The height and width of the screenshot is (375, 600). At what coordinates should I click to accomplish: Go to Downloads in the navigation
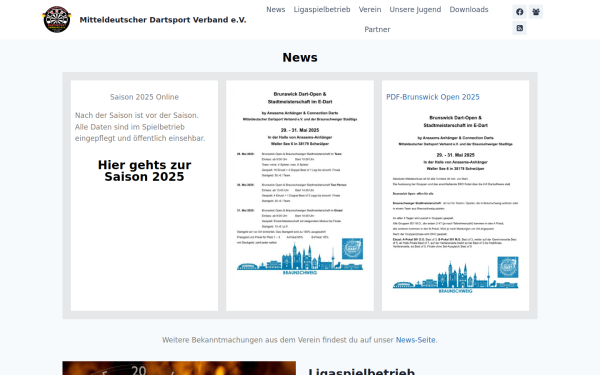point(469,10)
